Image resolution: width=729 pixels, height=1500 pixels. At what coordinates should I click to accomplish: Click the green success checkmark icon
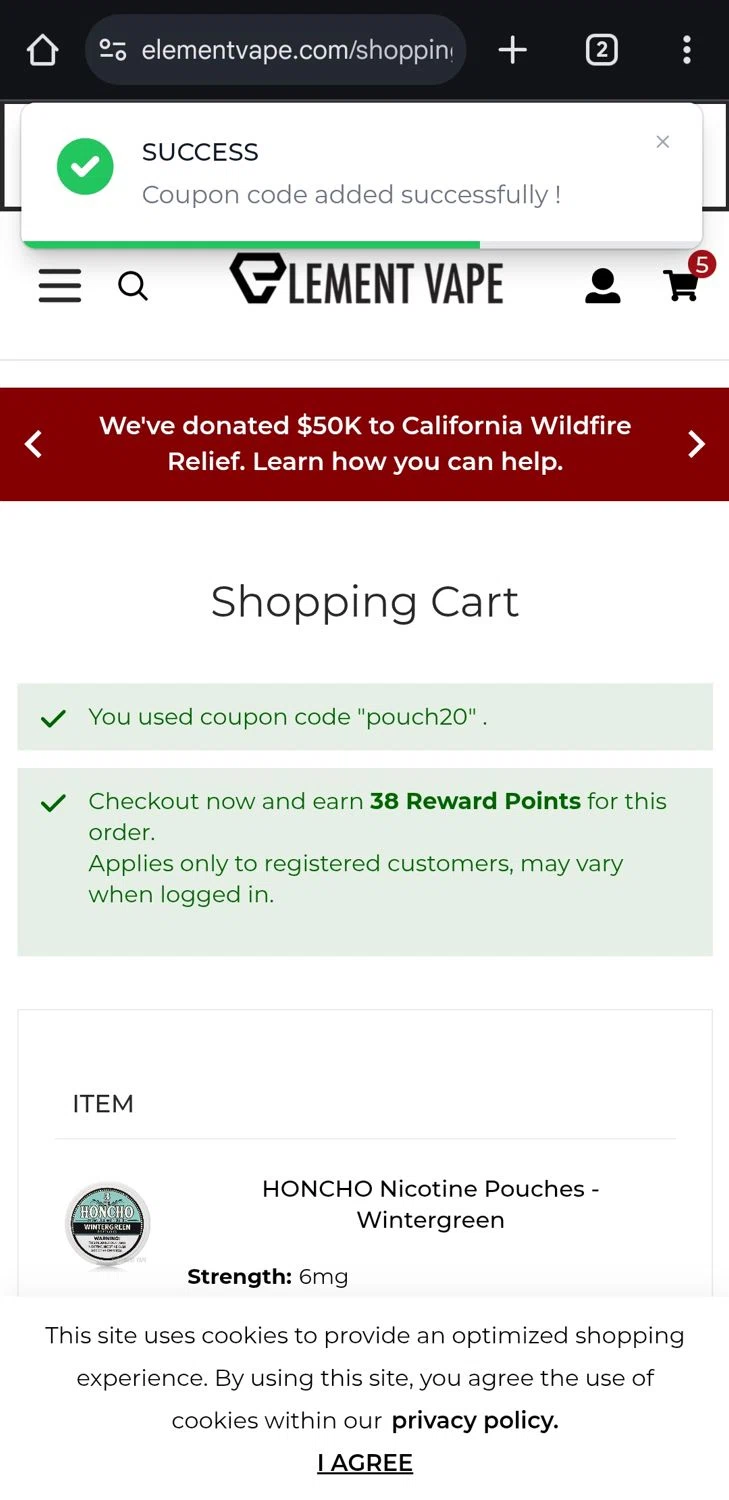[85, 167]
